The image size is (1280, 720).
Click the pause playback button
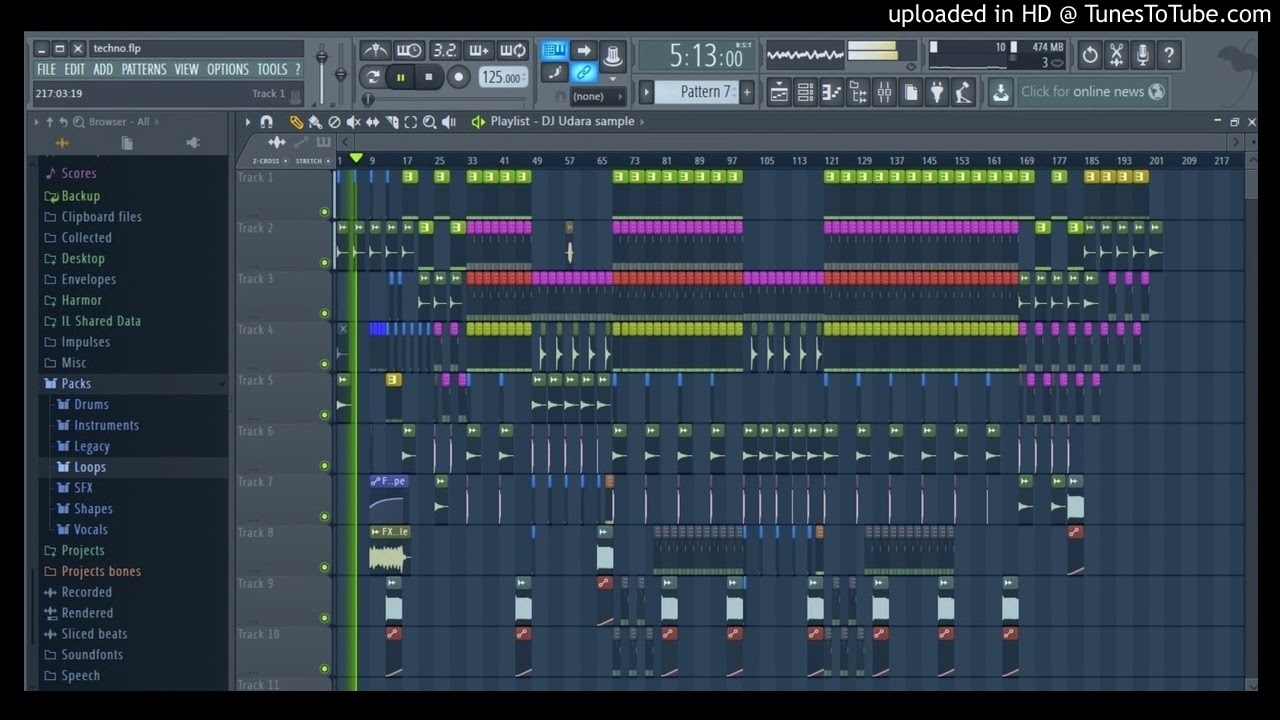(x=401, y=77)
